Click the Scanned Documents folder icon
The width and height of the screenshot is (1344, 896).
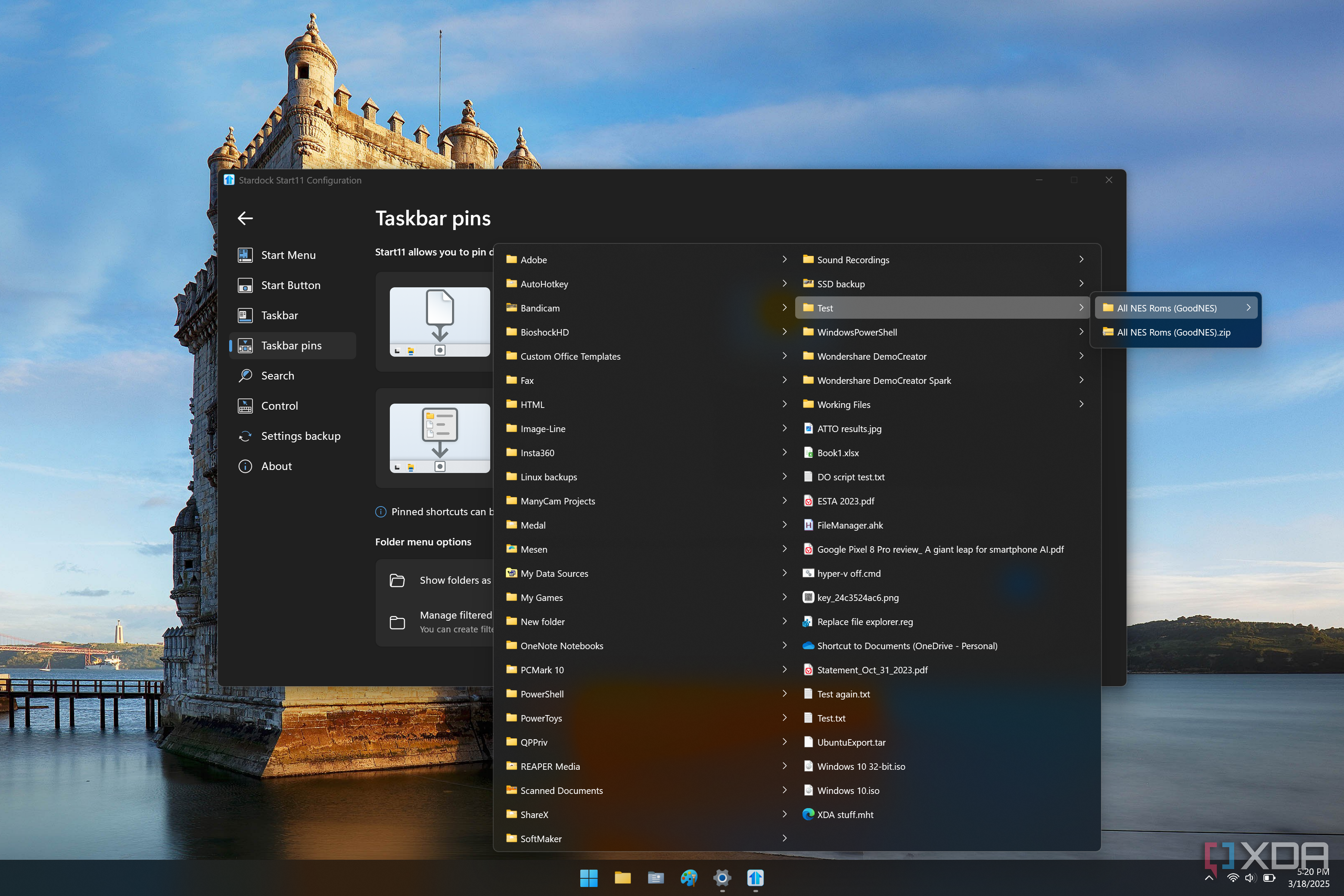pos(511,790)
